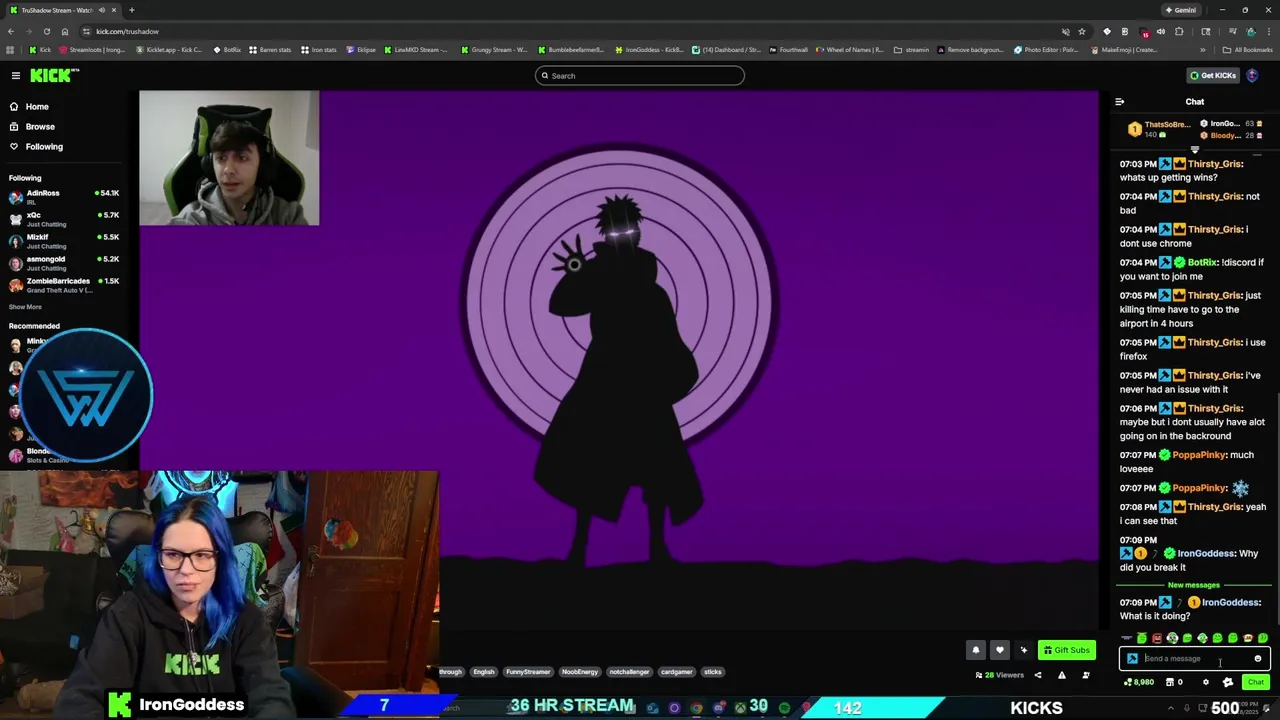The image size is (1280, 720).
Task: Collapse the chat panel arrow icon
Action: click(x=1120, y=102)
